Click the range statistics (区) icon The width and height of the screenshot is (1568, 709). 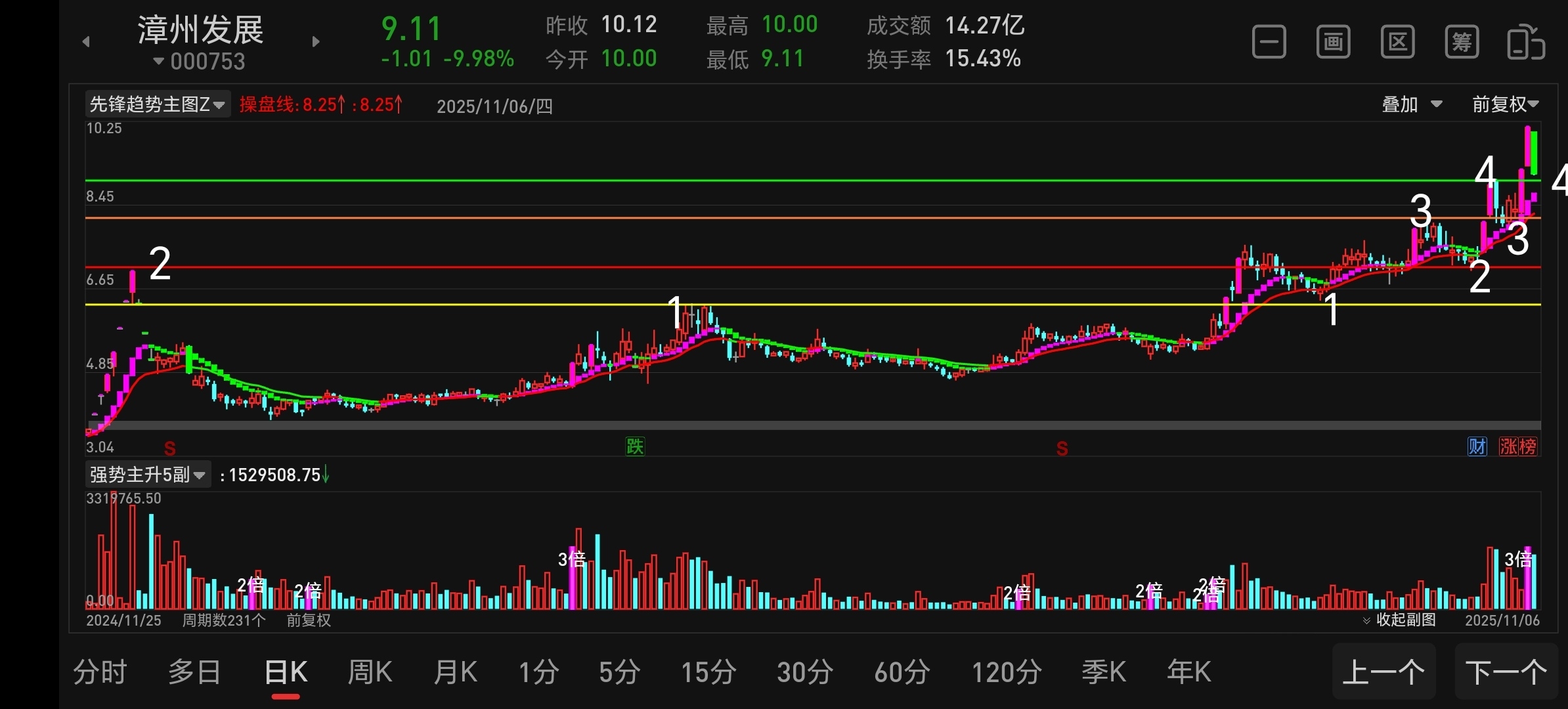1397,43
